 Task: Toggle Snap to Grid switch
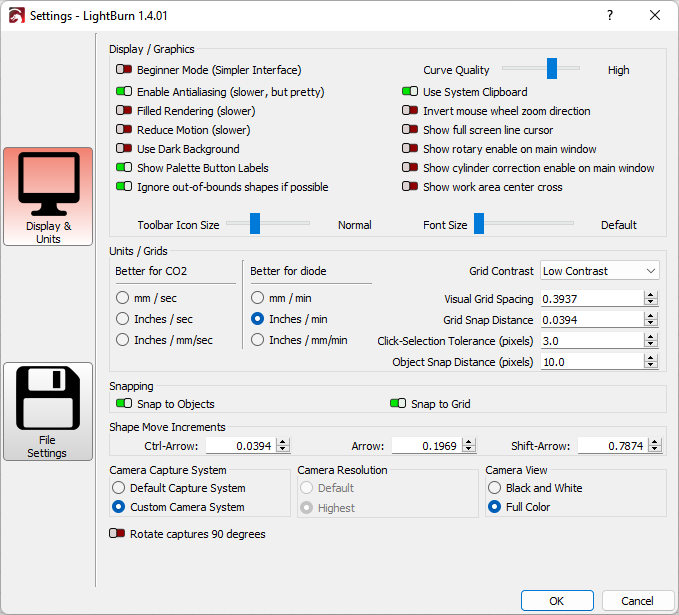point(398,404)
